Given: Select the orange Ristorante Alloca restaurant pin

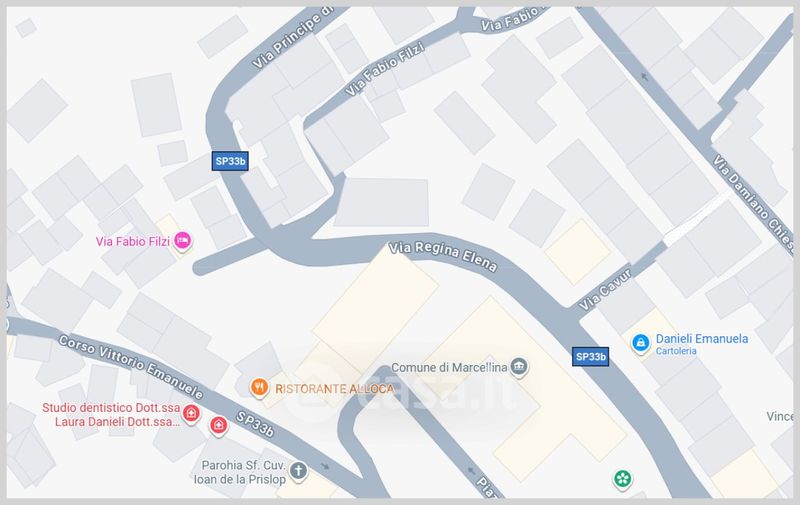Looking at the screenshot, I should 259,387.
